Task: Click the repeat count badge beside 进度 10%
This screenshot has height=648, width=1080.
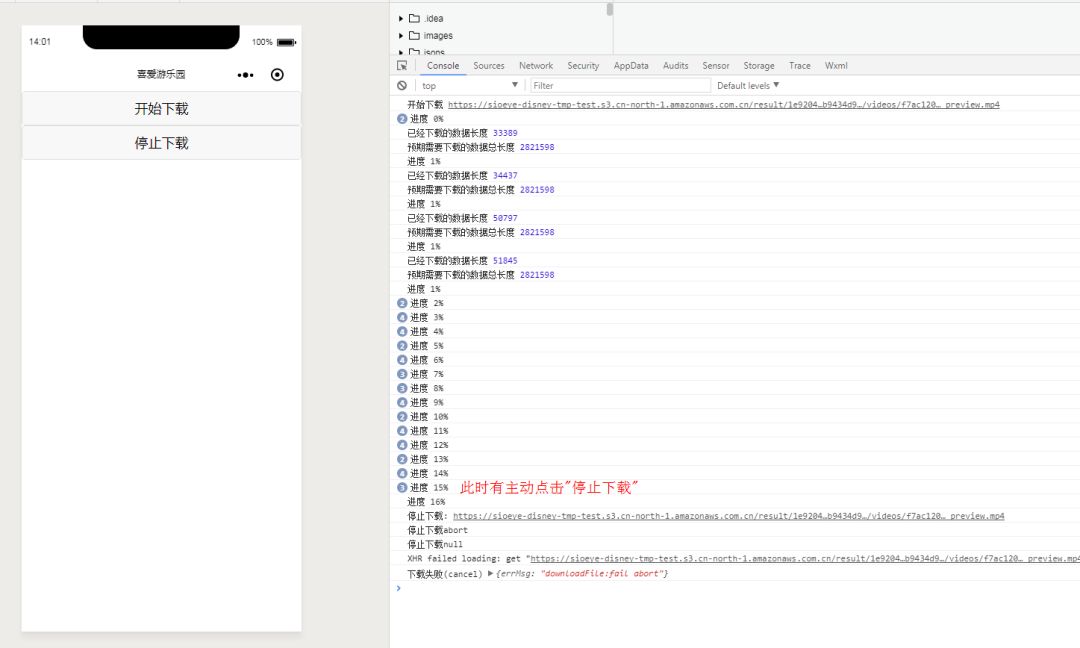Action: tap(402, 417)
